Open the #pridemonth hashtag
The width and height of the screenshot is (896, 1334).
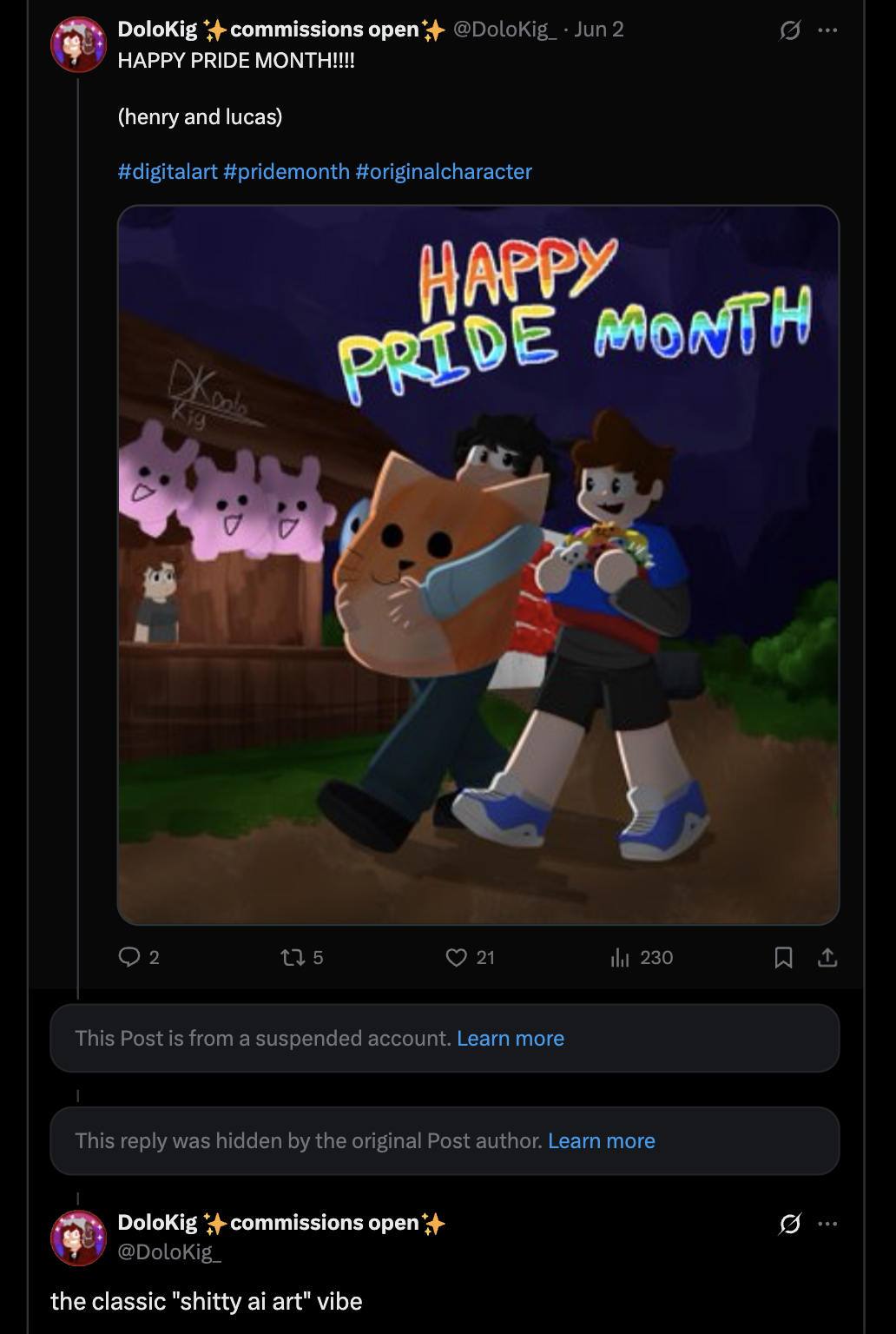[287, 171]
